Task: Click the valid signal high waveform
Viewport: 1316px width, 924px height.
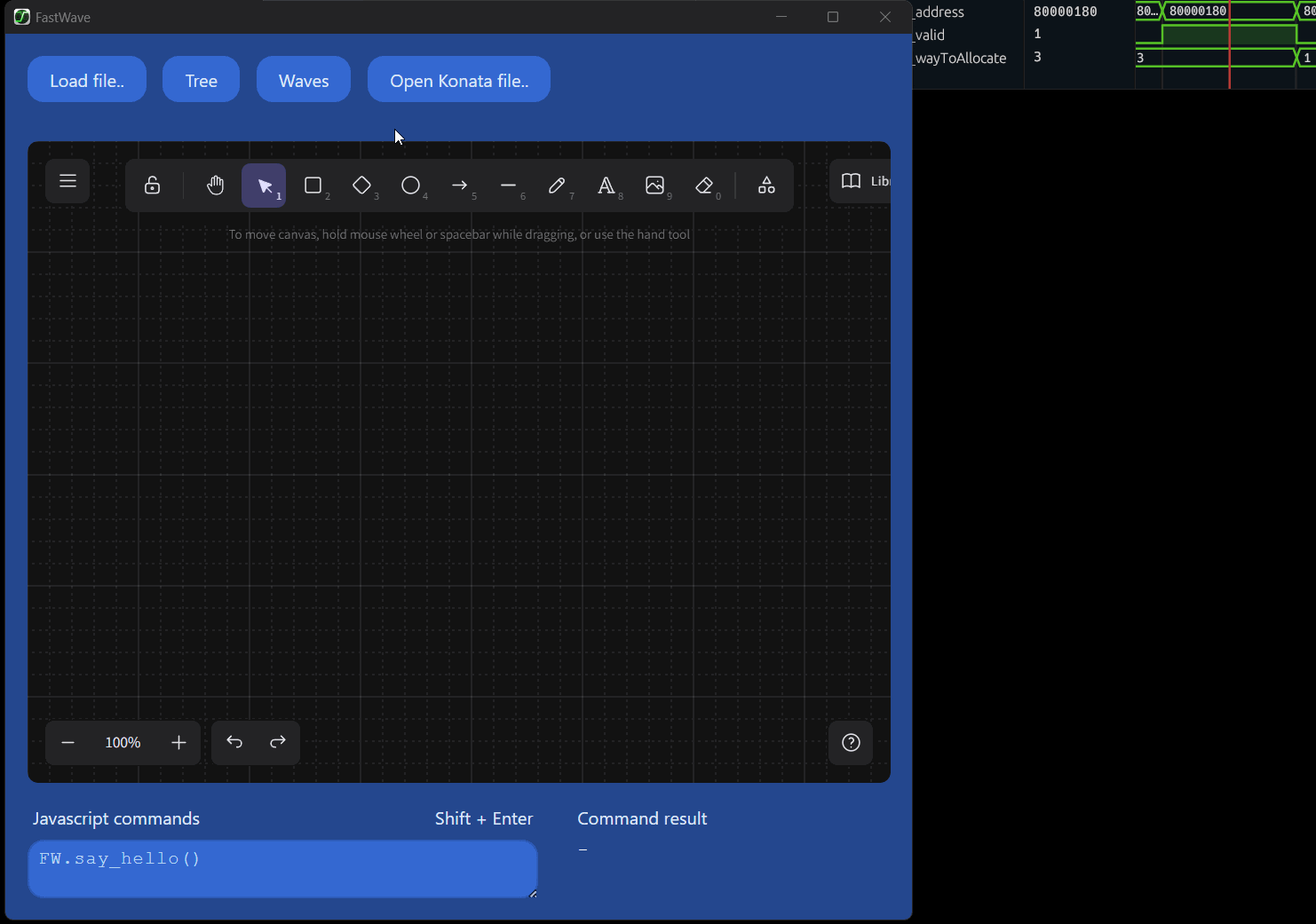Action: pos(1229,35)
